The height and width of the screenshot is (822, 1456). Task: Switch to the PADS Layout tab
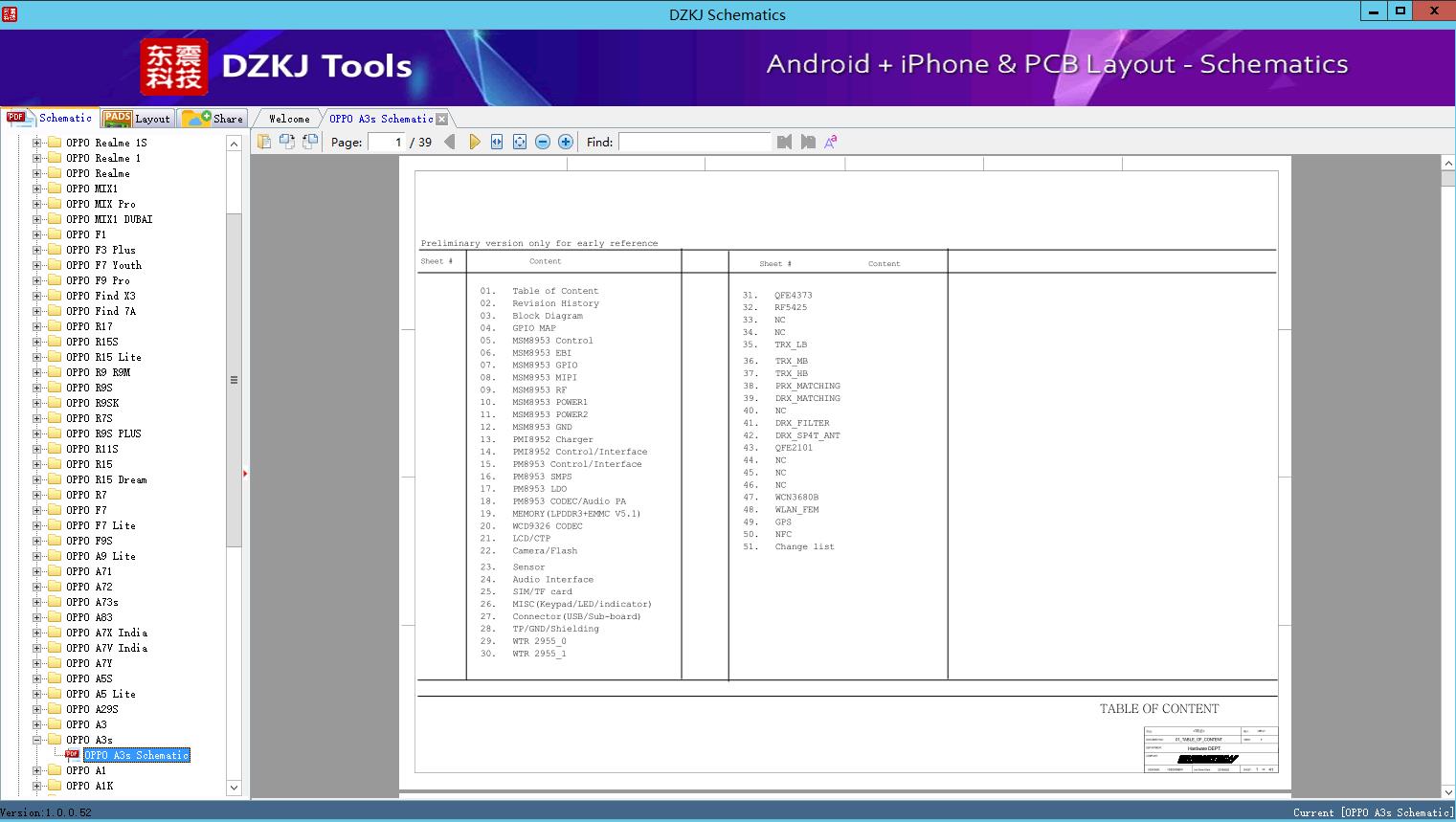[137, 118]
